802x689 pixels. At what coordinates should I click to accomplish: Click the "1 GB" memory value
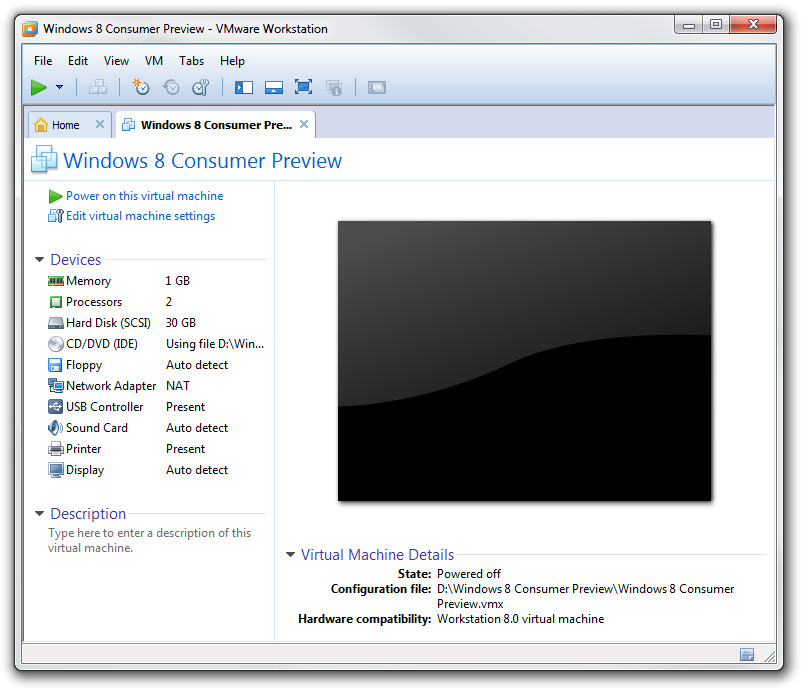177,281
